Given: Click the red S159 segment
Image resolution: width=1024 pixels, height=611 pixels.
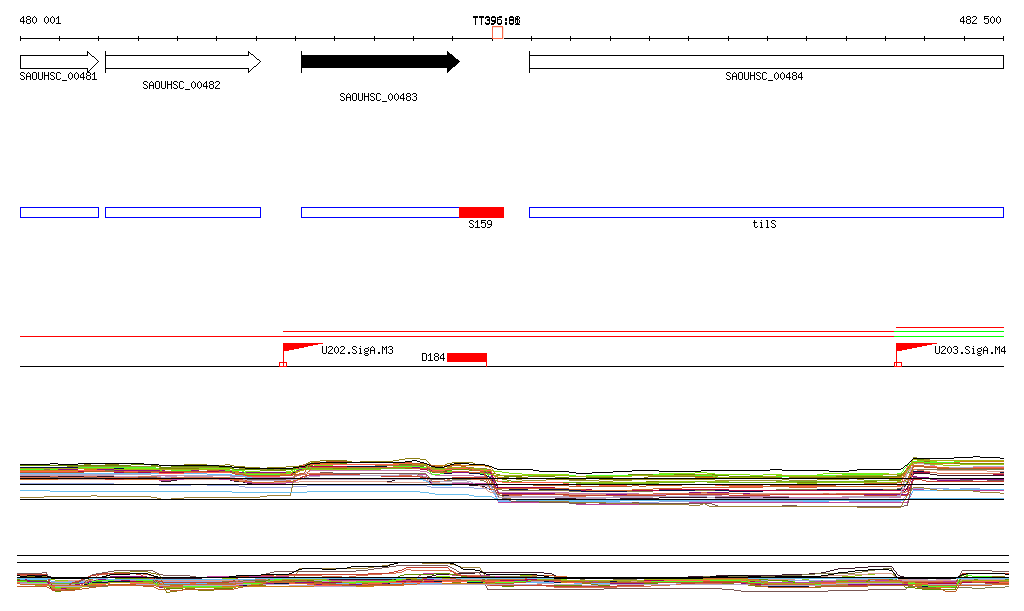Looking at the screenshot, I should pyautogui.click(x=481, y=212).
